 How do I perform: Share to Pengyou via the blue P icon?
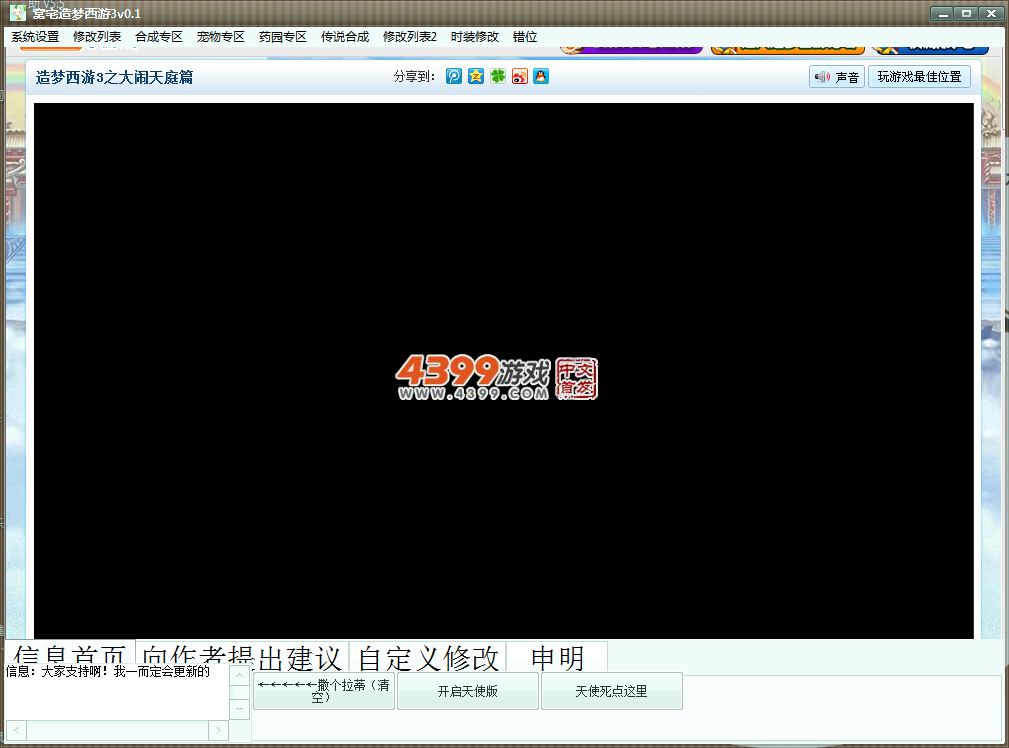(x=454, y=77)
